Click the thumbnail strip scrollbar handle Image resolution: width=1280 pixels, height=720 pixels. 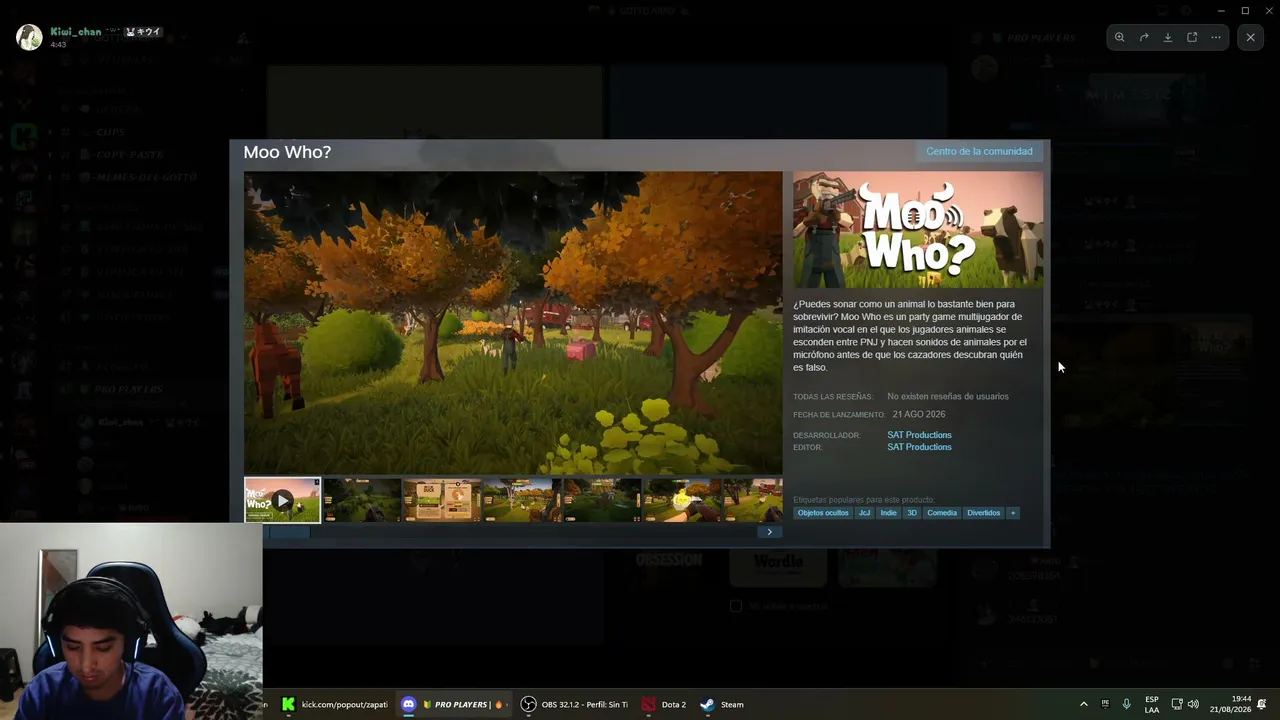pos(288,532)
